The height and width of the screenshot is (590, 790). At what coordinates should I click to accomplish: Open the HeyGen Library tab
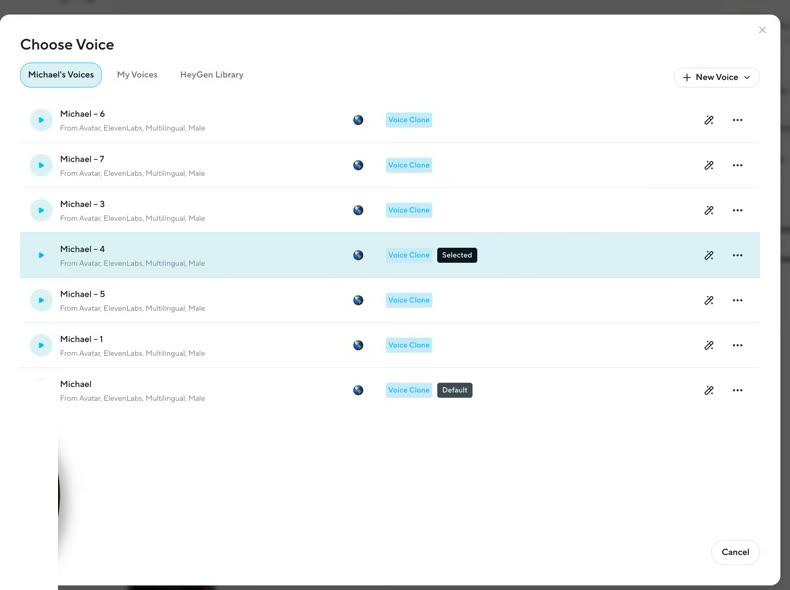[x=212, y=75]
